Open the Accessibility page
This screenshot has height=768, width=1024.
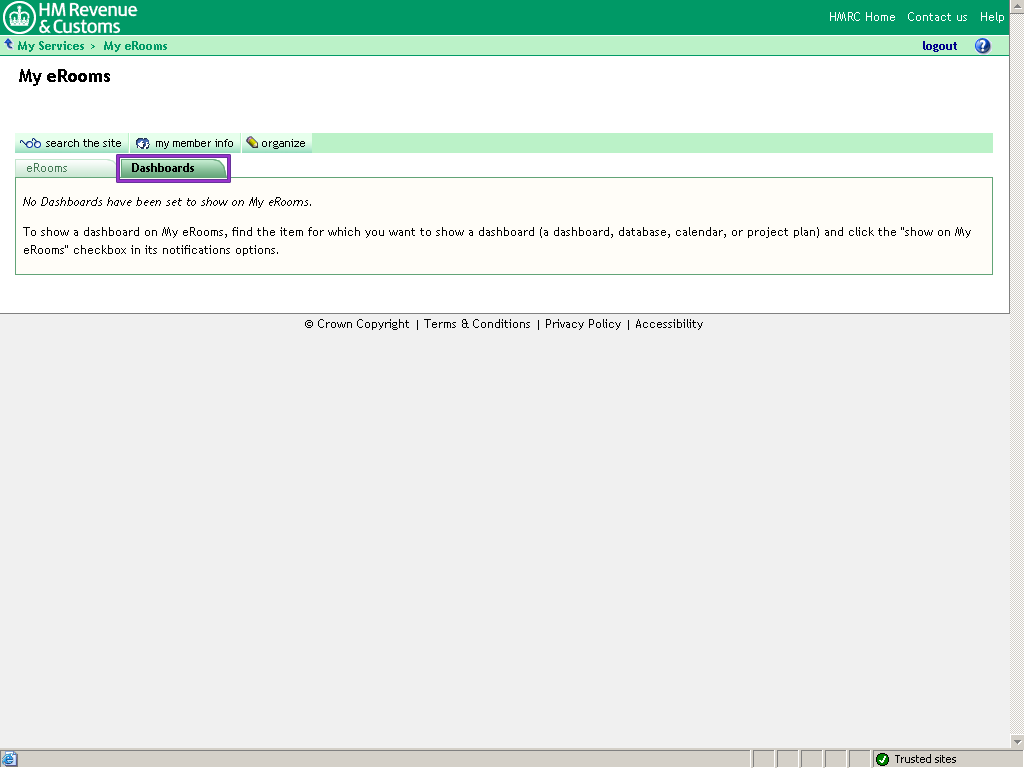click(x=669, y=324)
